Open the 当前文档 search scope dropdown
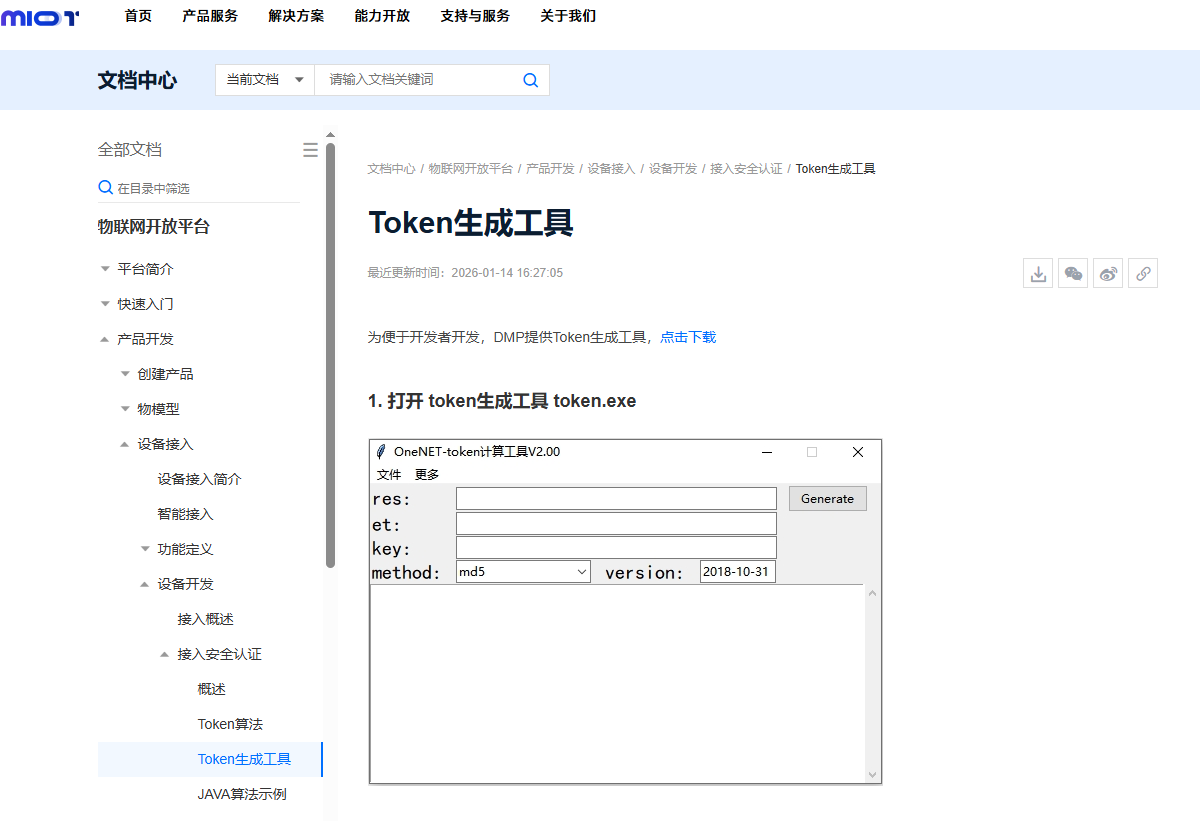This screenshot has height=821, width=1200. (265, 80)
